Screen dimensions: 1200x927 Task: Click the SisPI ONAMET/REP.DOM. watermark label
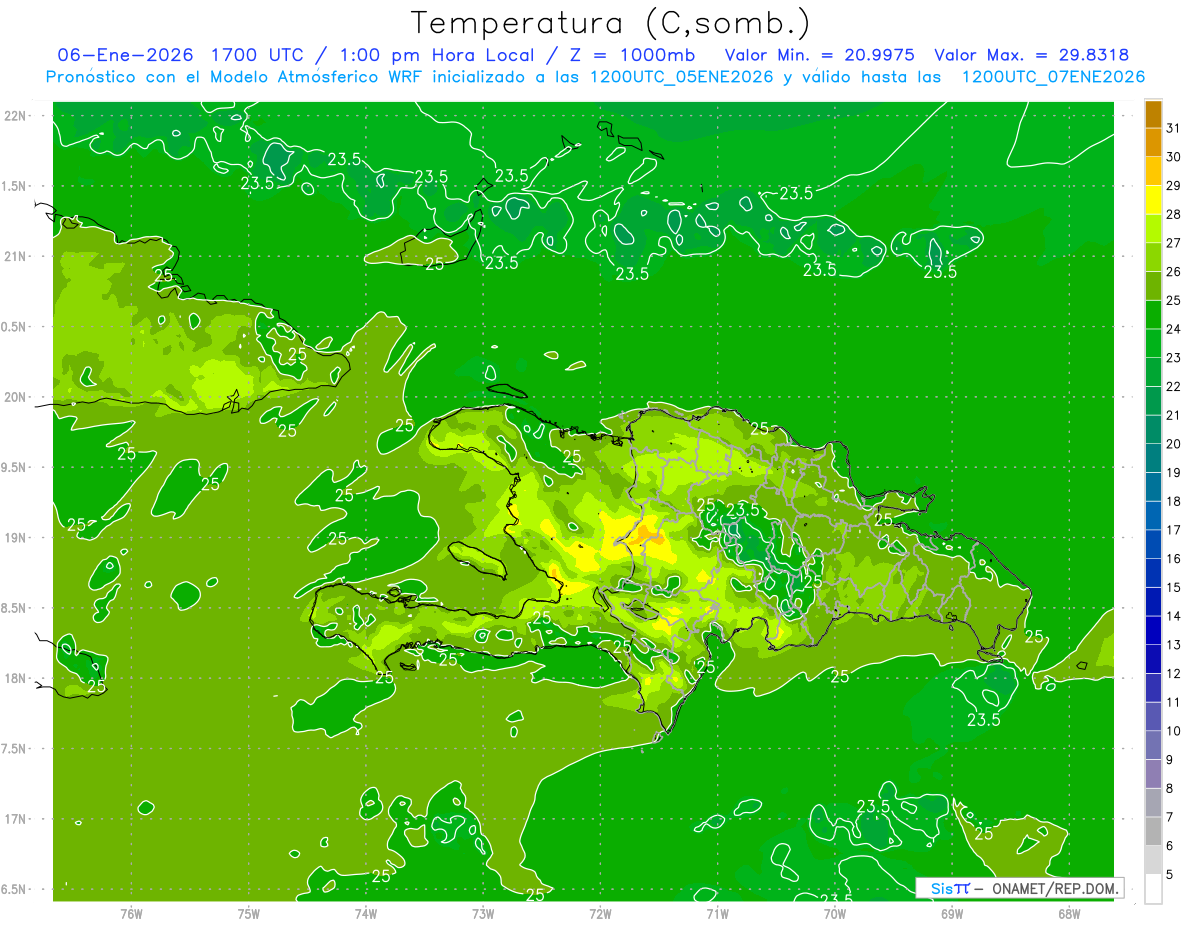pyautogui.click(x=1019, y=888)
